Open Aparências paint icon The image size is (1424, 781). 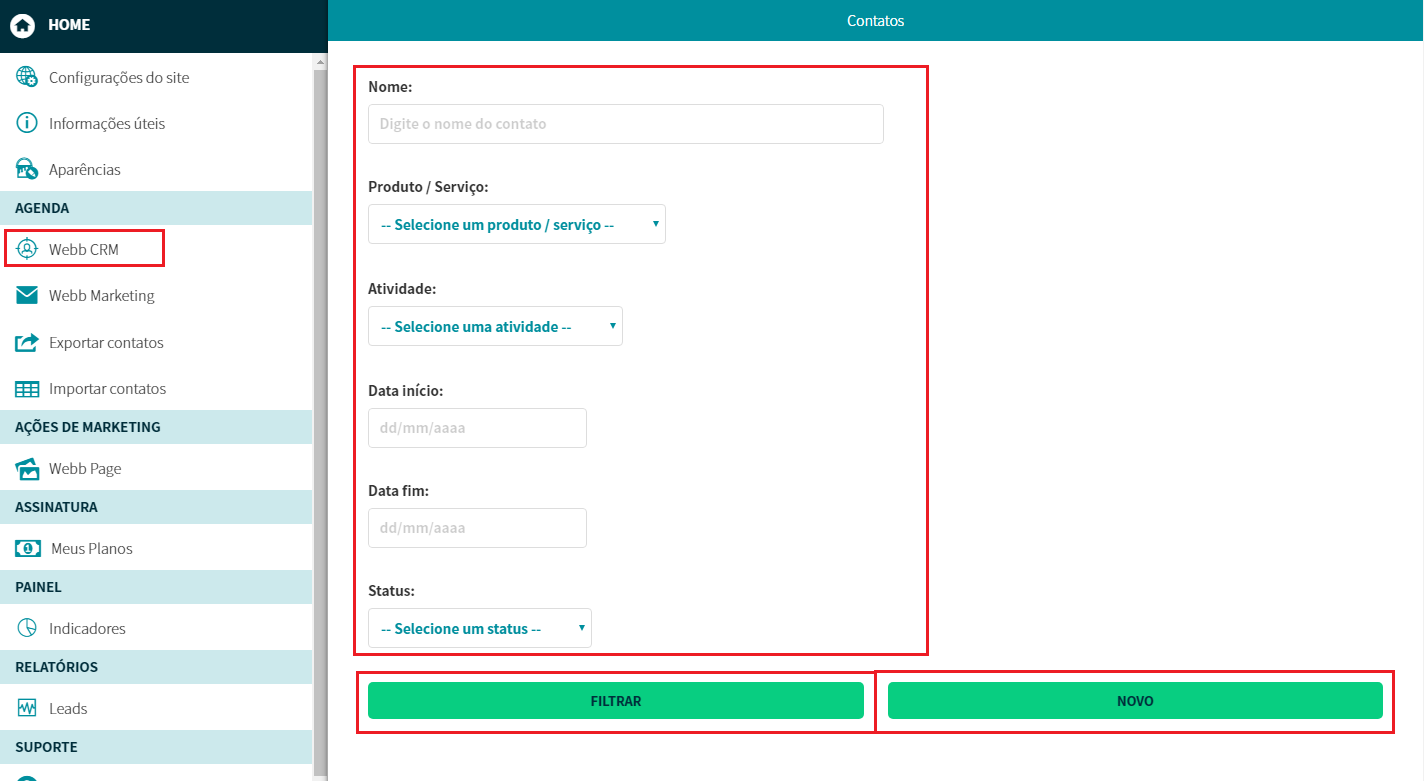[27, 169]
